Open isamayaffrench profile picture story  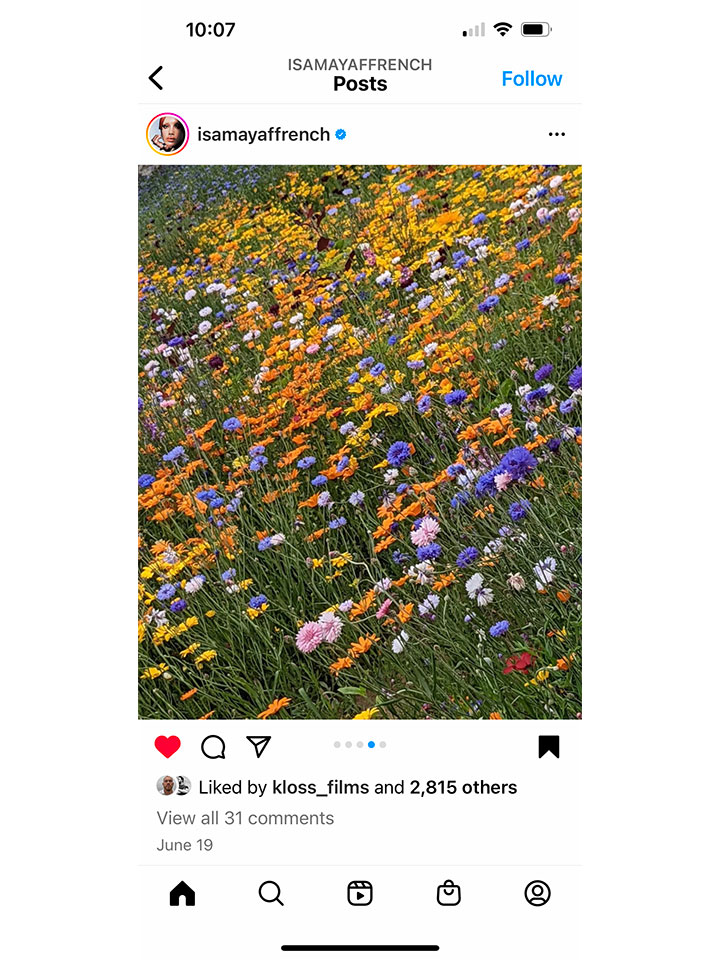click(x=167, y=134)
